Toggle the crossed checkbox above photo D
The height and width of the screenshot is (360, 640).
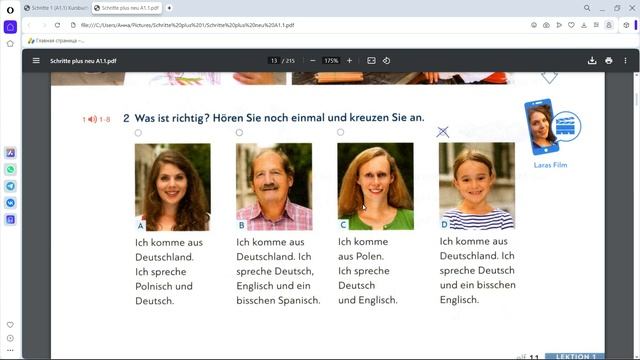click(x=442, y=132)
